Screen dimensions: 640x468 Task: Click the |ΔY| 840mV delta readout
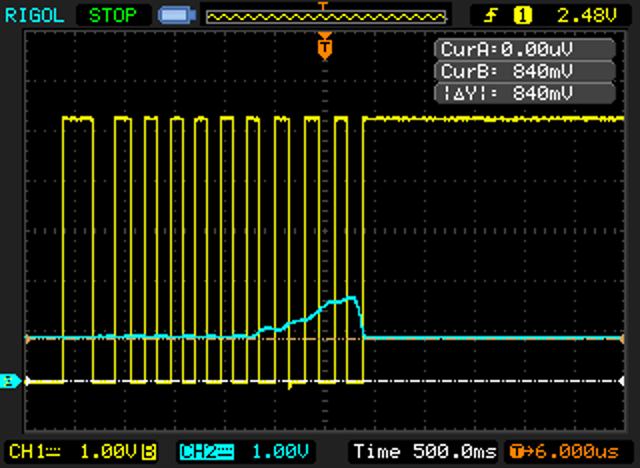[525, 93]
